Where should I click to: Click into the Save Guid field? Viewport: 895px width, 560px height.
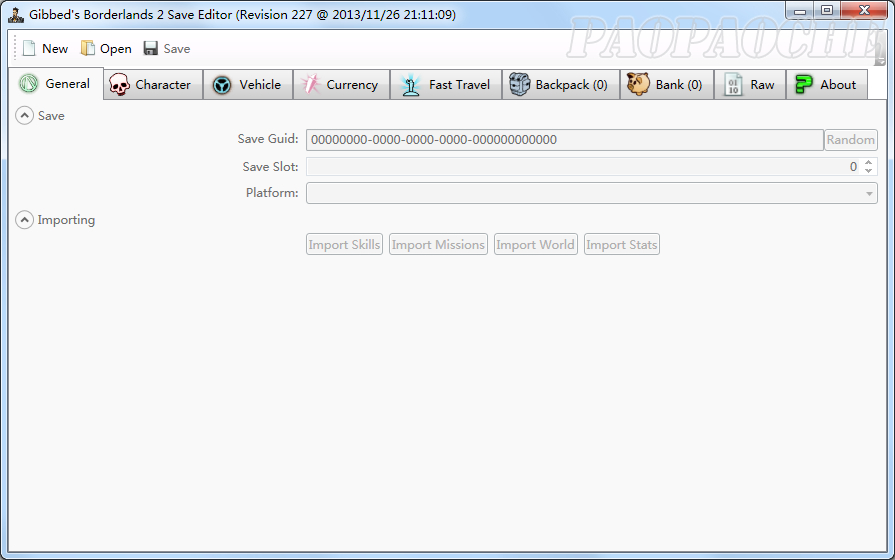pos(565,140)
